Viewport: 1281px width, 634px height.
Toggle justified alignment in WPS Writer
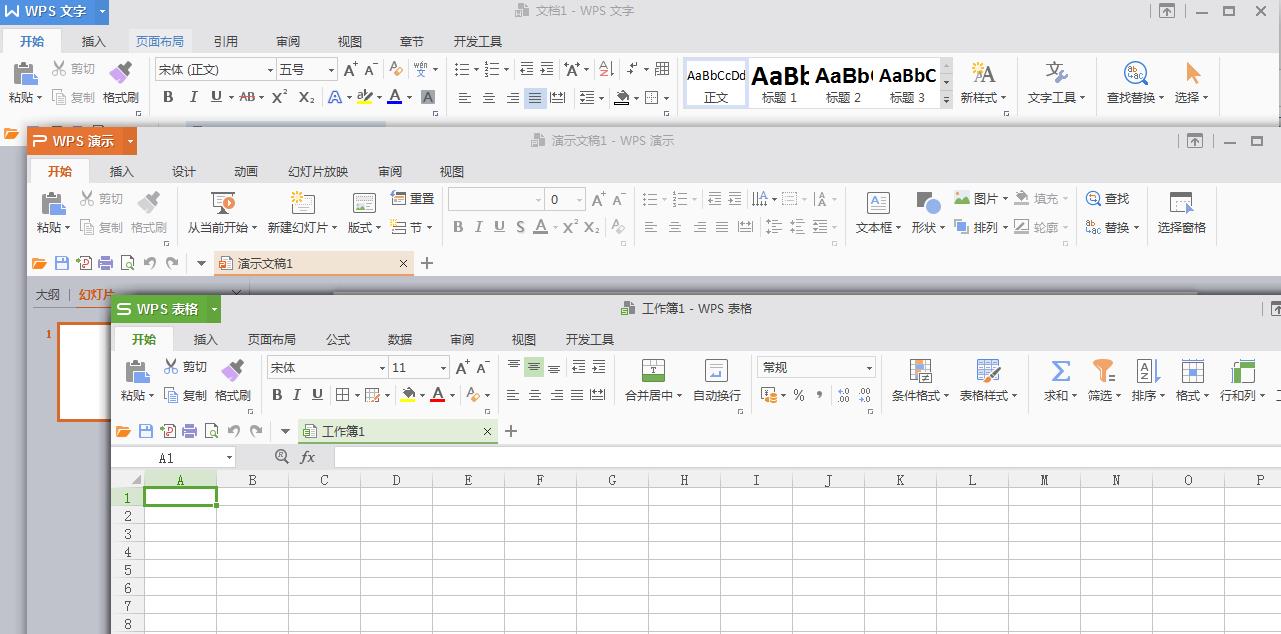point(535,97)
